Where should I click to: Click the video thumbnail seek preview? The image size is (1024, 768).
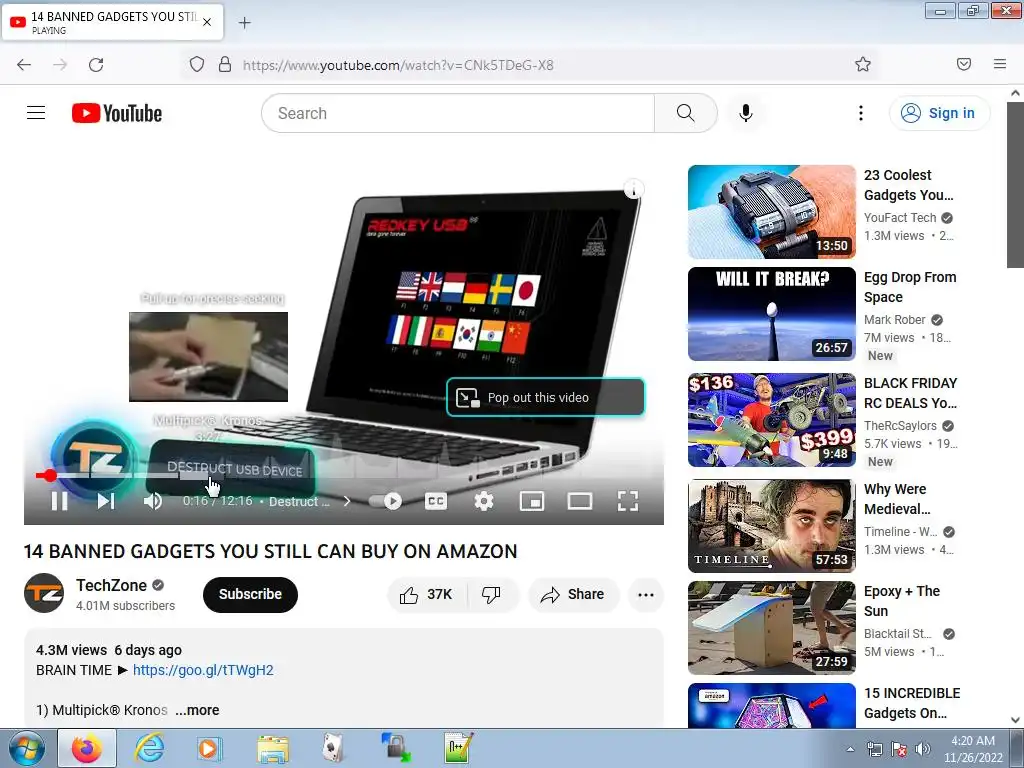pos(208,357)
